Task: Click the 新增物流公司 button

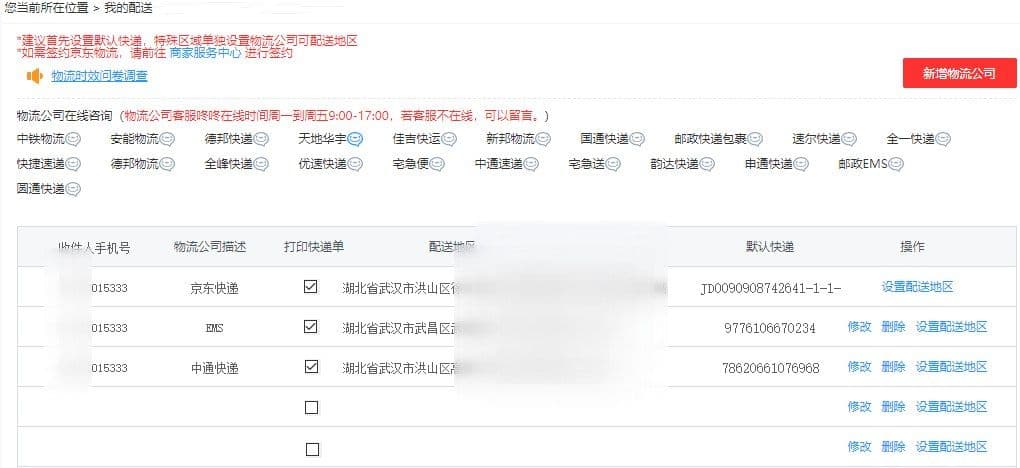Action: click(x=959, y=73)
